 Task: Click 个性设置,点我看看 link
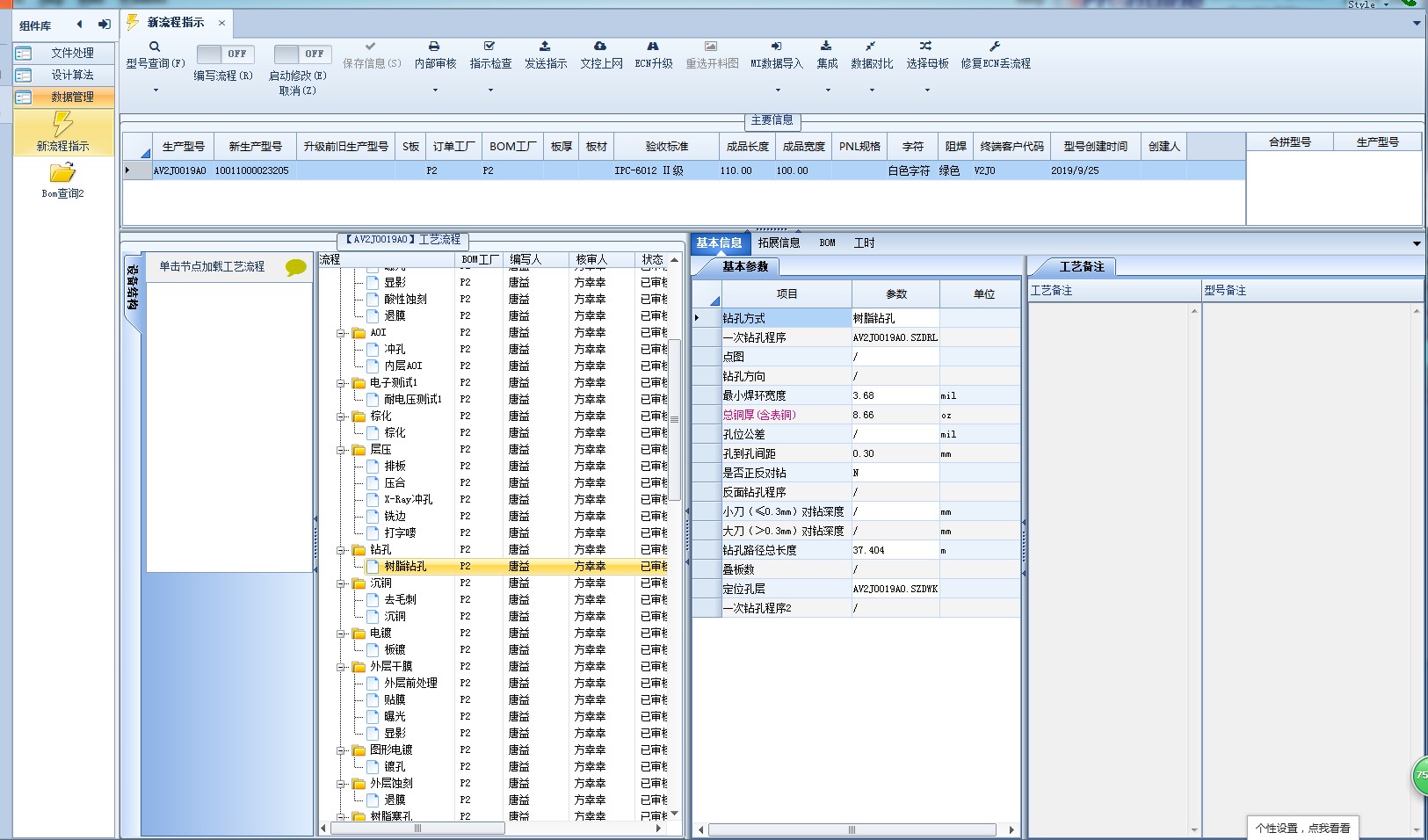tap(1302, 828)
